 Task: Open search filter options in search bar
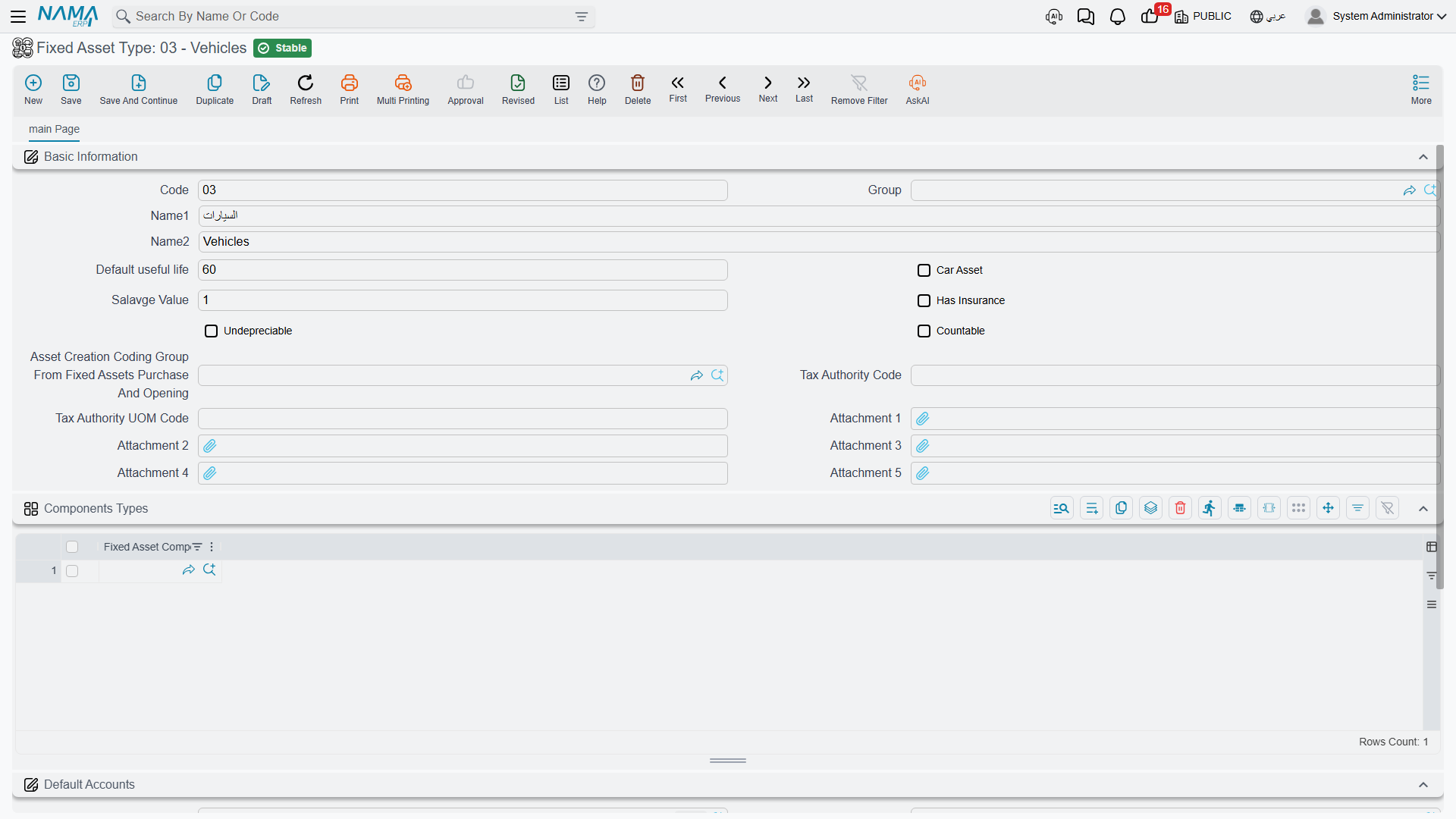582,17
